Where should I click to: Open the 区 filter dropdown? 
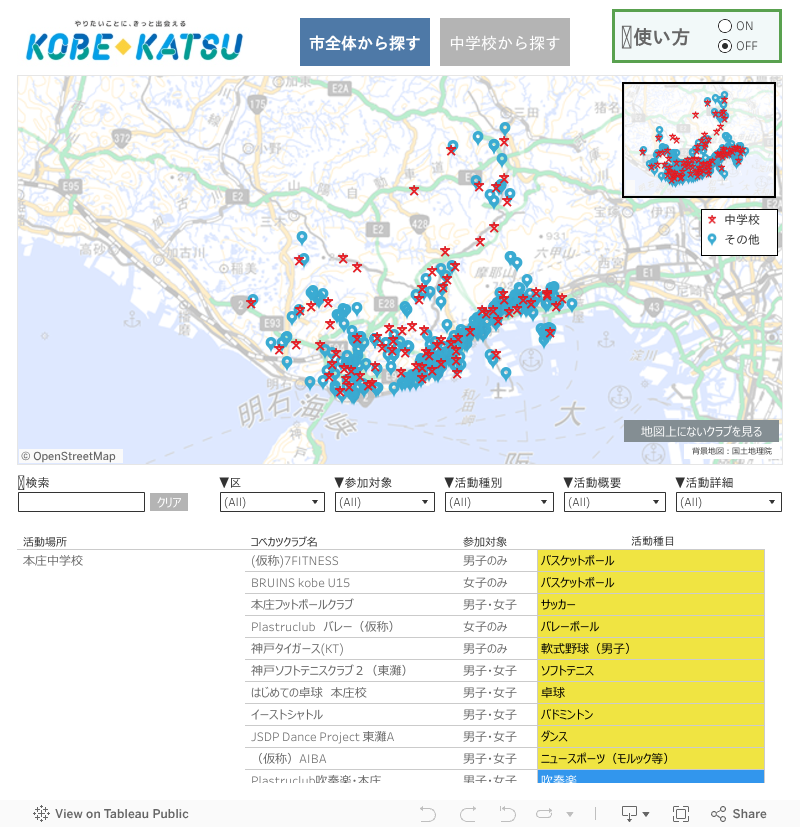(271, 502)
